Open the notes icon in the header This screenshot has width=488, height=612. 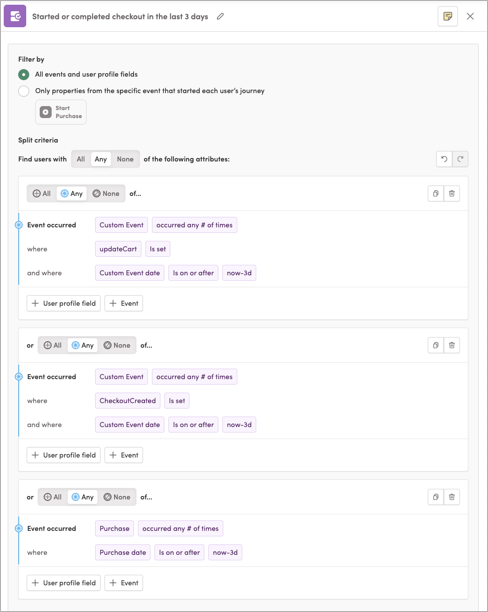[x=447, y=16]
